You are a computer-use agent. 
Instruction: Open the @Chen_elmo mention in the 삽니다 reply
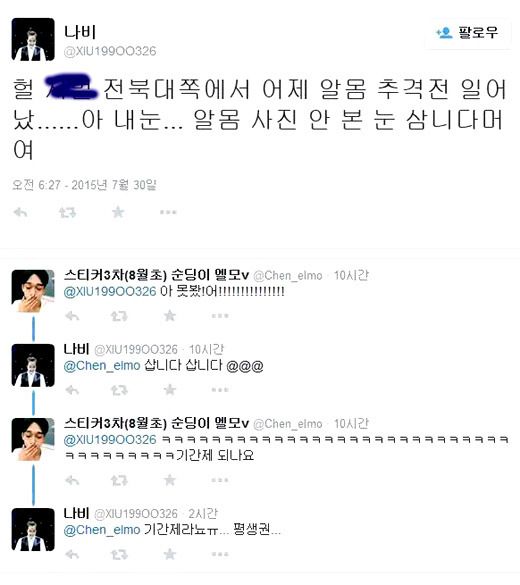point(102,366)
